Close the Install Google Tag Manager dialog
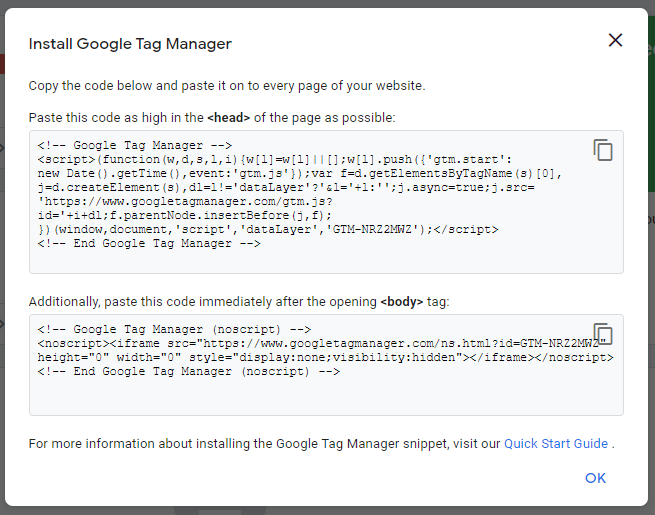655x515 pixels. coord(615,40)
